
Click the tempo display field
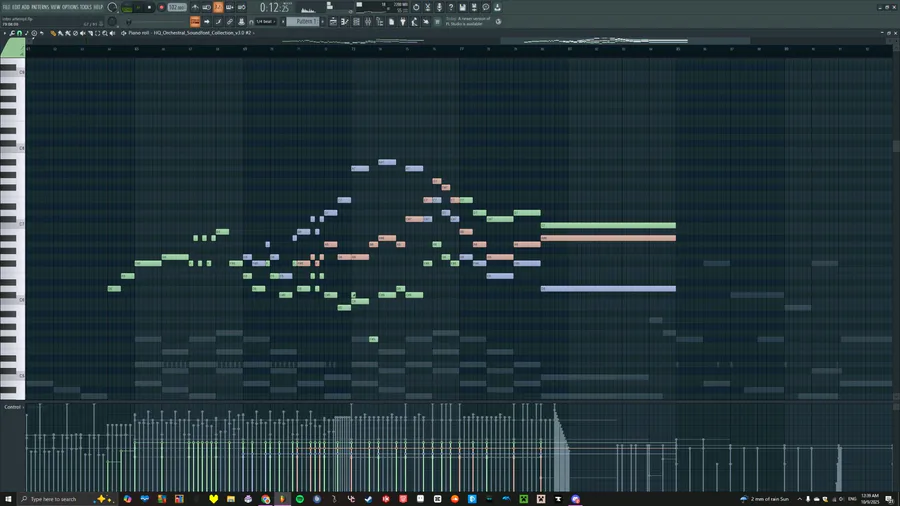(177, 7)
